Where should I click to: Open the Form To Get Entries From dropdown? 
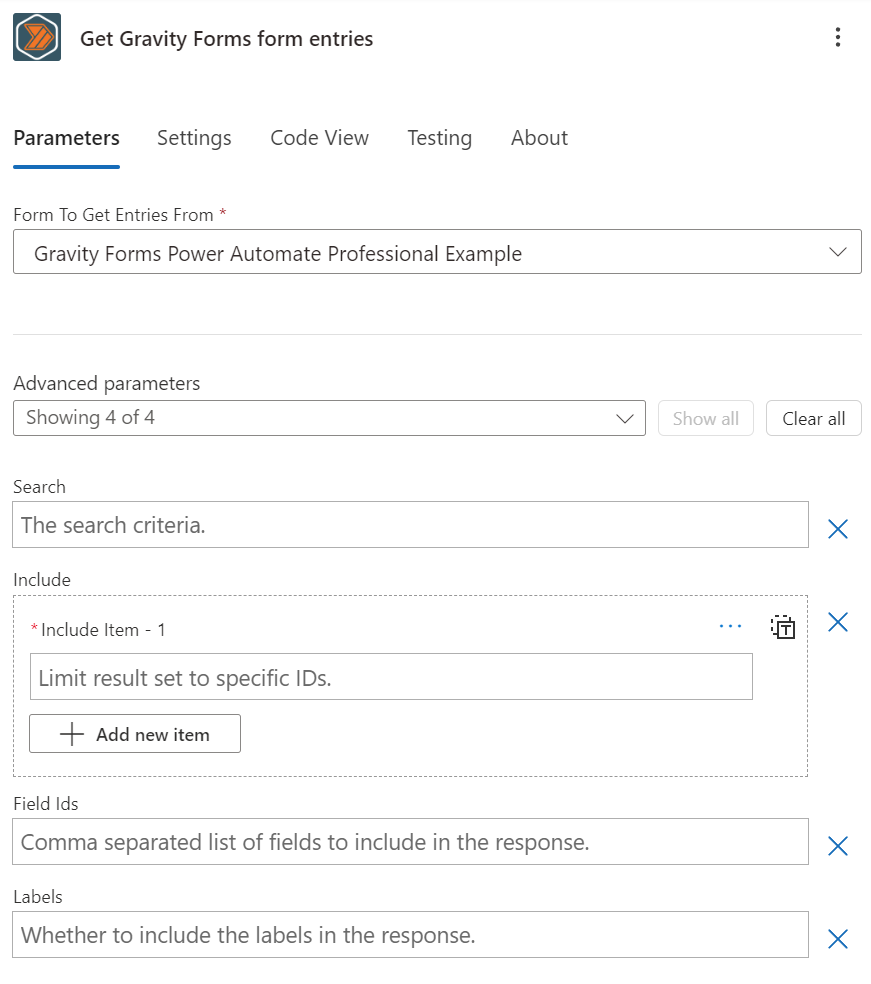[x=837, y=251]
